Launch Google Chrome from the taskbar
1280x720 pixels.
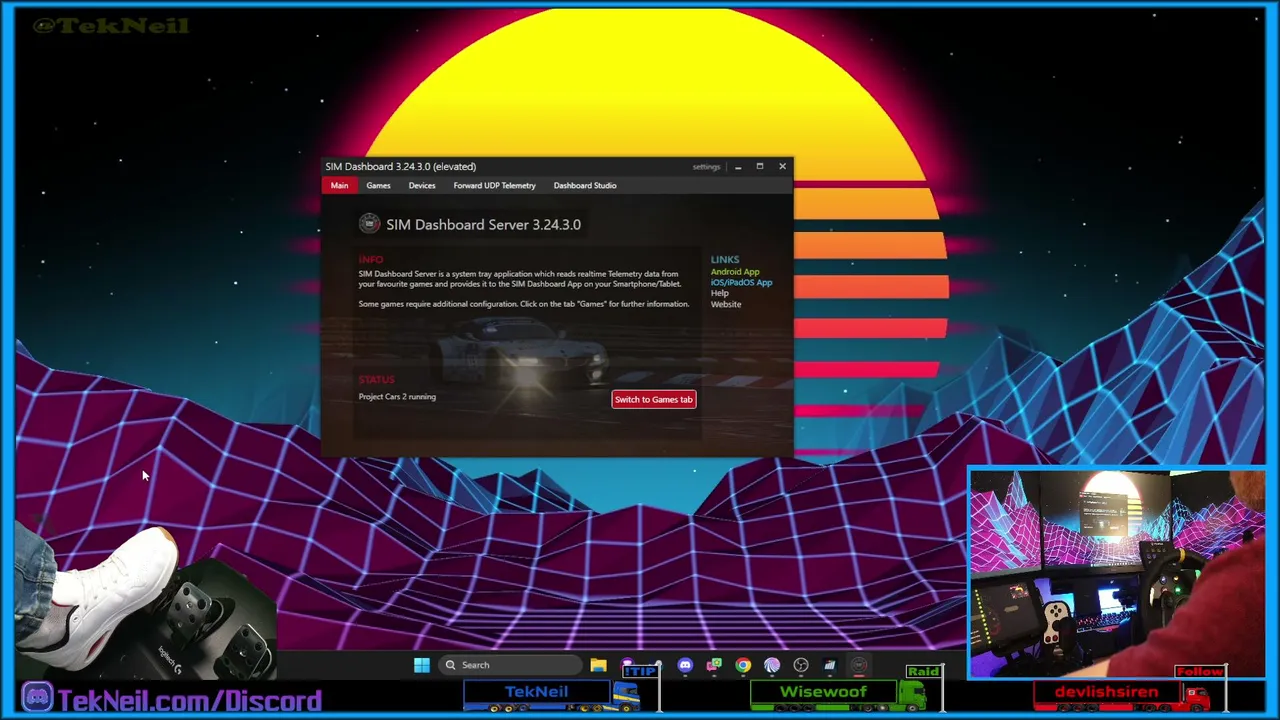coord(743,665)
